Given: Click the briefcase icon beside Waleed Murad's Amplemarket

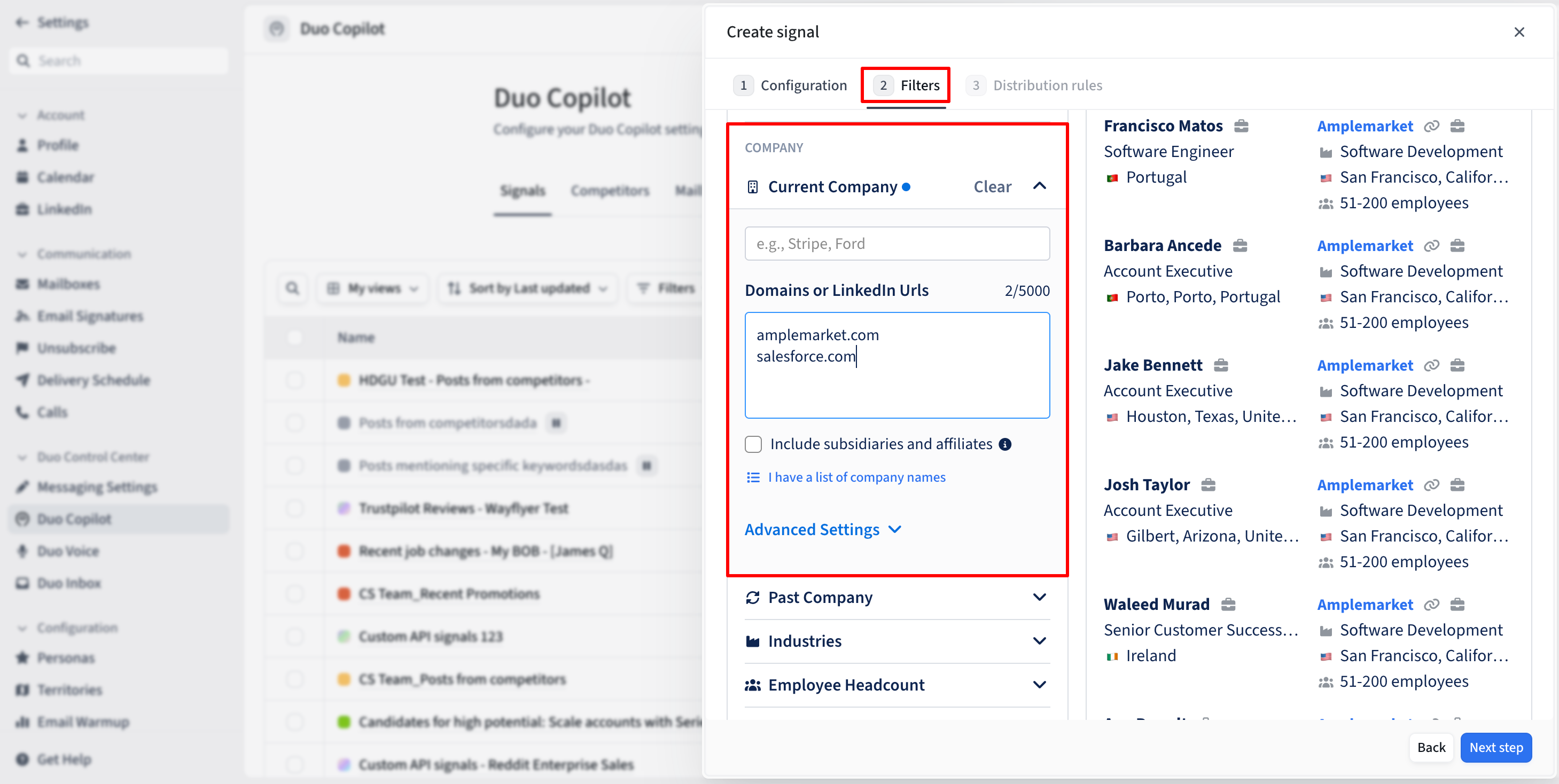Looking at the screenshot, I should pos(1457,605).
